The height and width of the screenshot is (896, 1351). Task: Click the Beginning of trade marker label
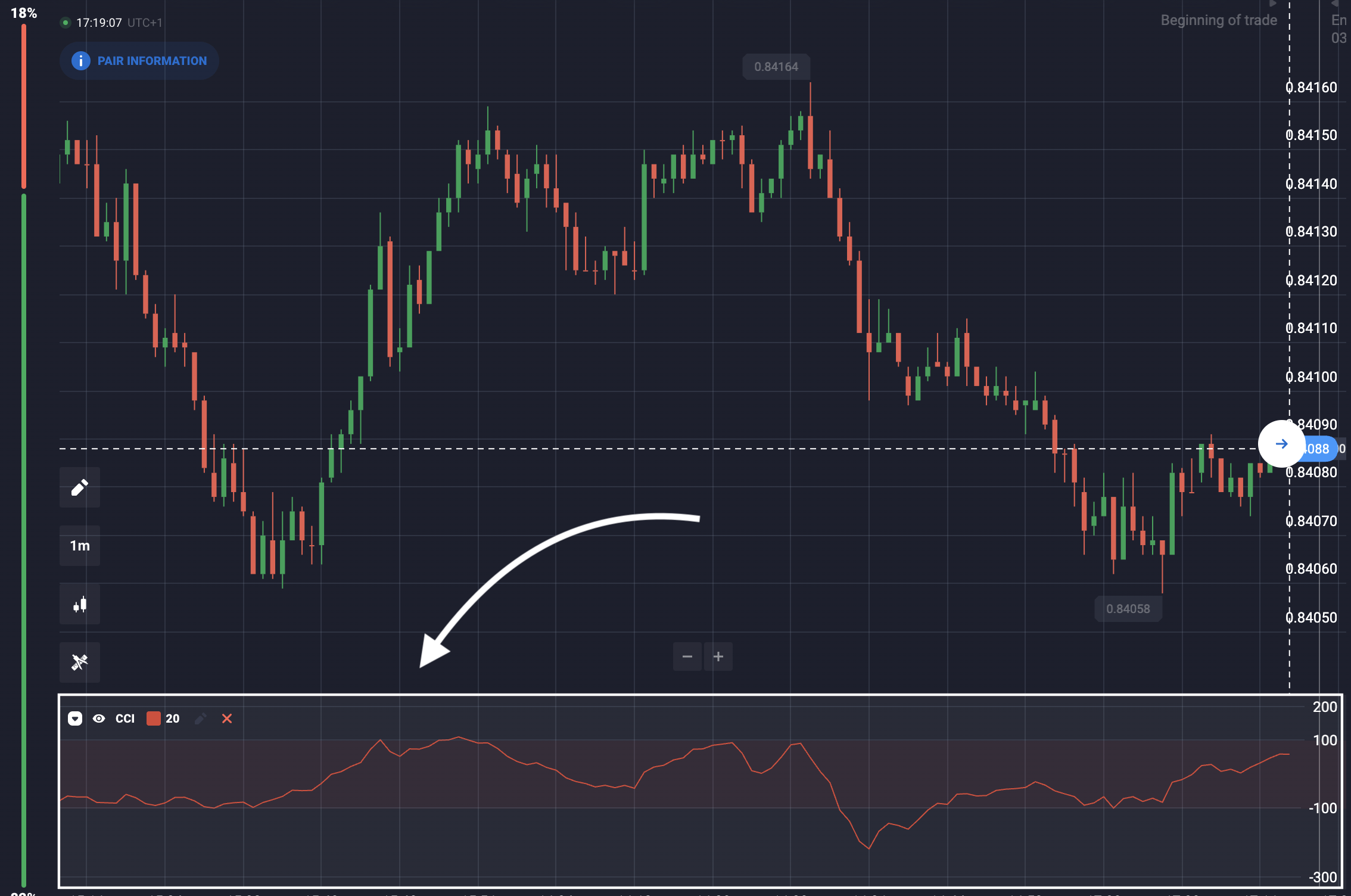[x=1219, y=20]
